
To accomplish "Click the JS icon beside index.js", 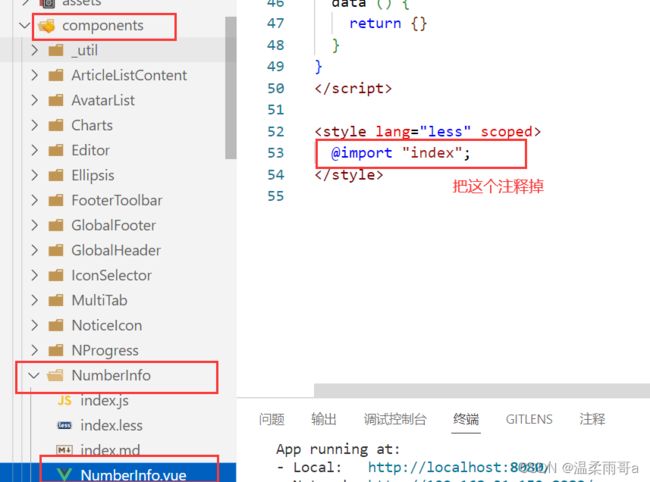I will pos(64,400).
